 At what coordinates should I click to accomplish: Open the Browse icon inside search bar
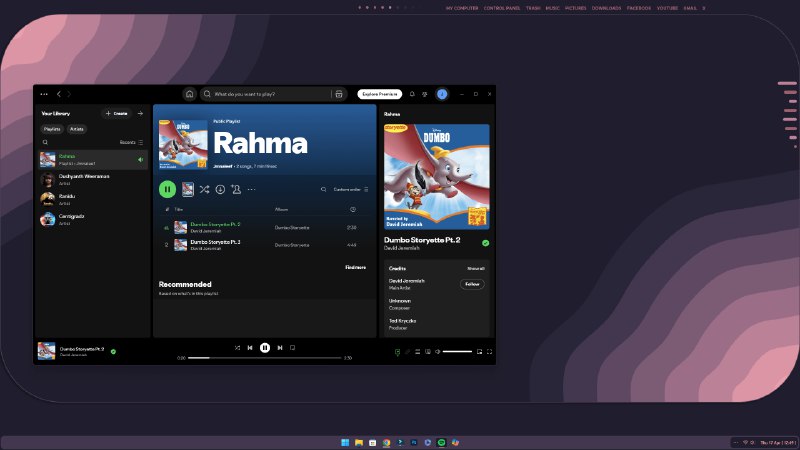tap(339, 94)
